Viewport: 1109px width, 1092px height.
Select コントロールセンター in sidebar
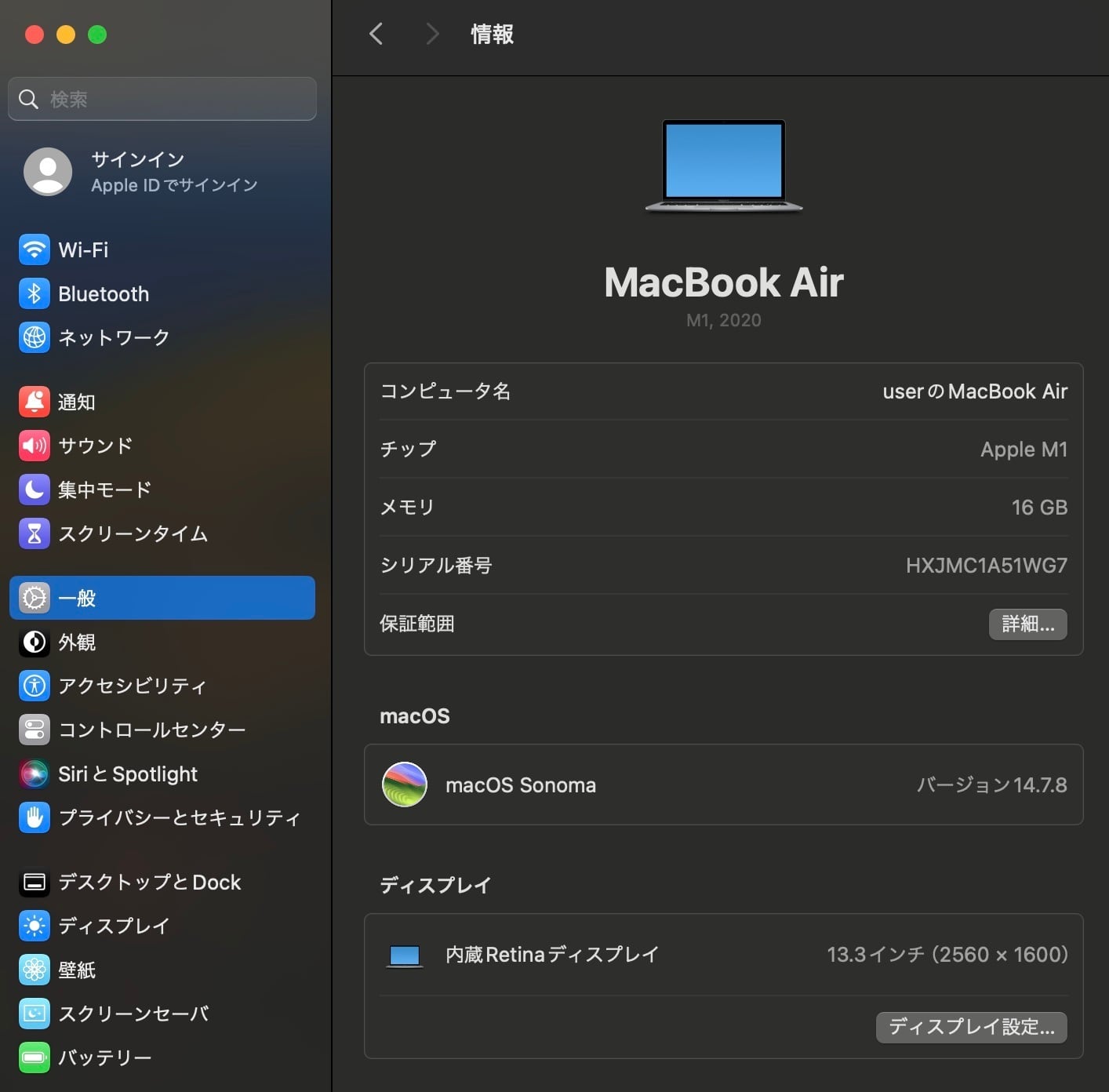(x=151, y=730)
